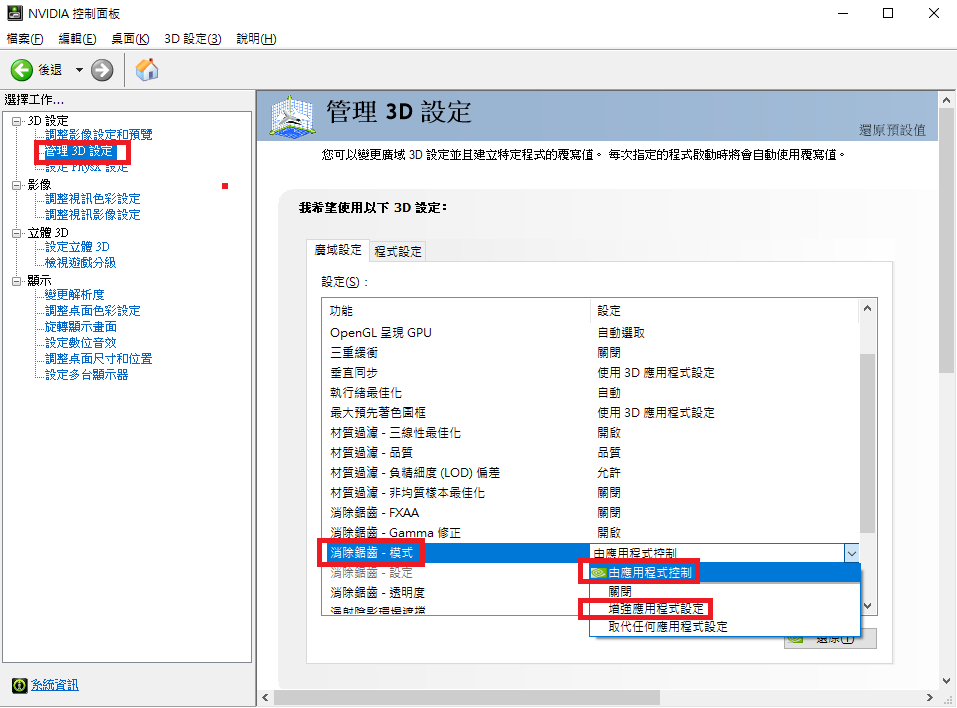Click the horizontal scrollbar left arrow
957x708 pixels.
click(x=265, y=697)
